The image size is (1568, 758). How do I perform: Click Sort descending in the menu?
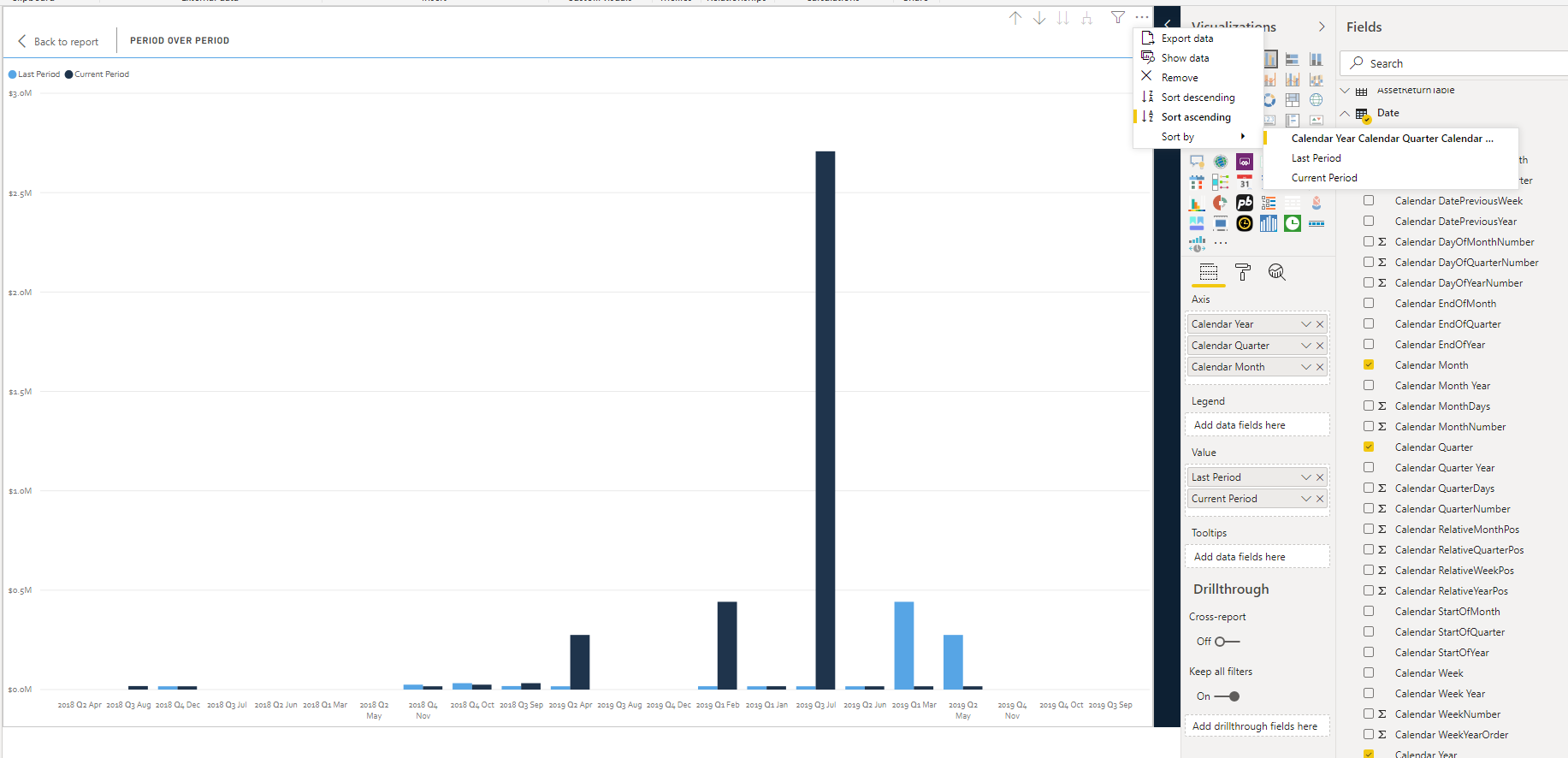click(1198, 98)
